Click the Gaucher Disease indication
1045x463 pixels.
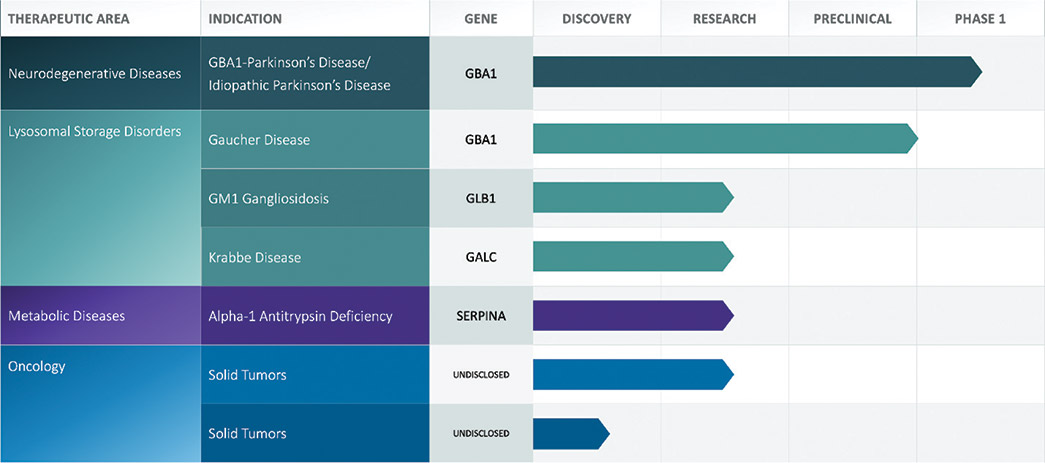click(x=259, y=140)
